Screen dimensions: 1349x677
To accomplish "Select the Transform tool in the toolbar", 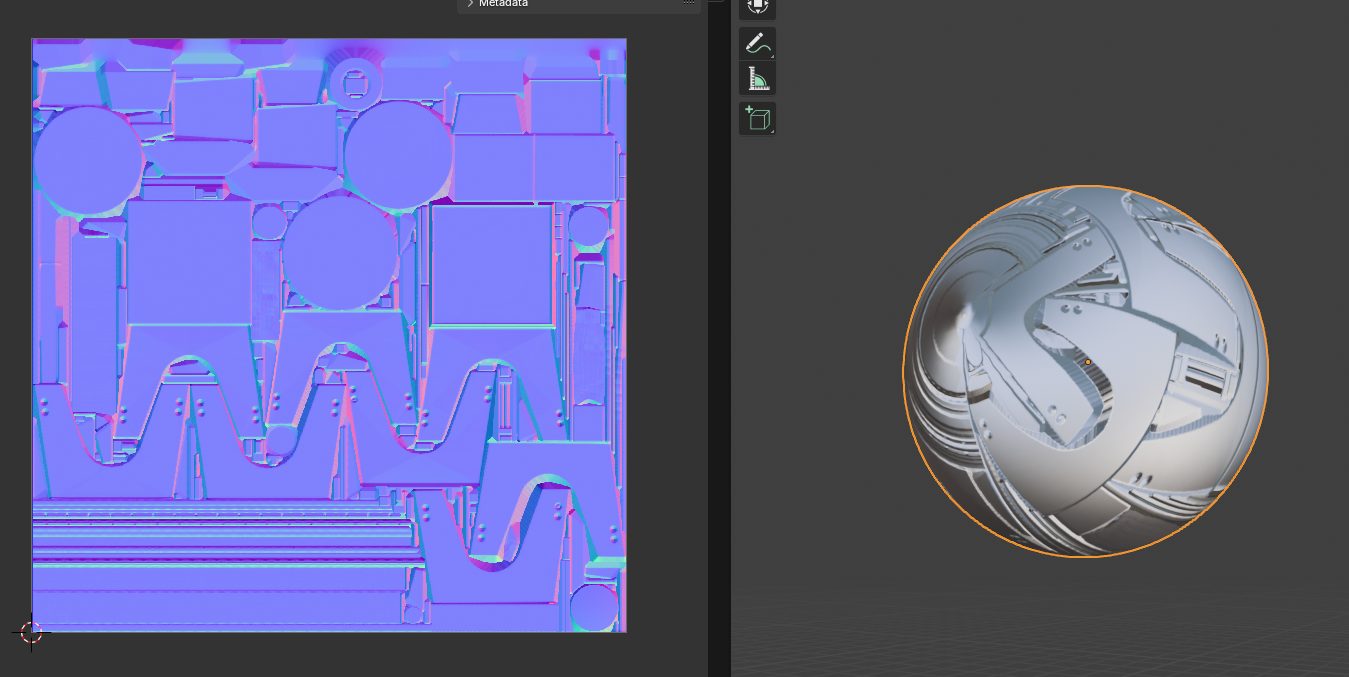I will [x=757, y=7].
